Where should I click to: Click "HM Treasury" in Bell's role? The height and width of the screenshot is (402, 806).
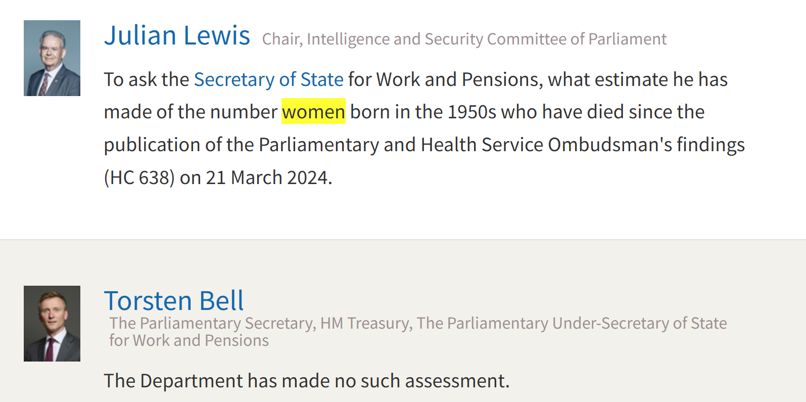365,324
